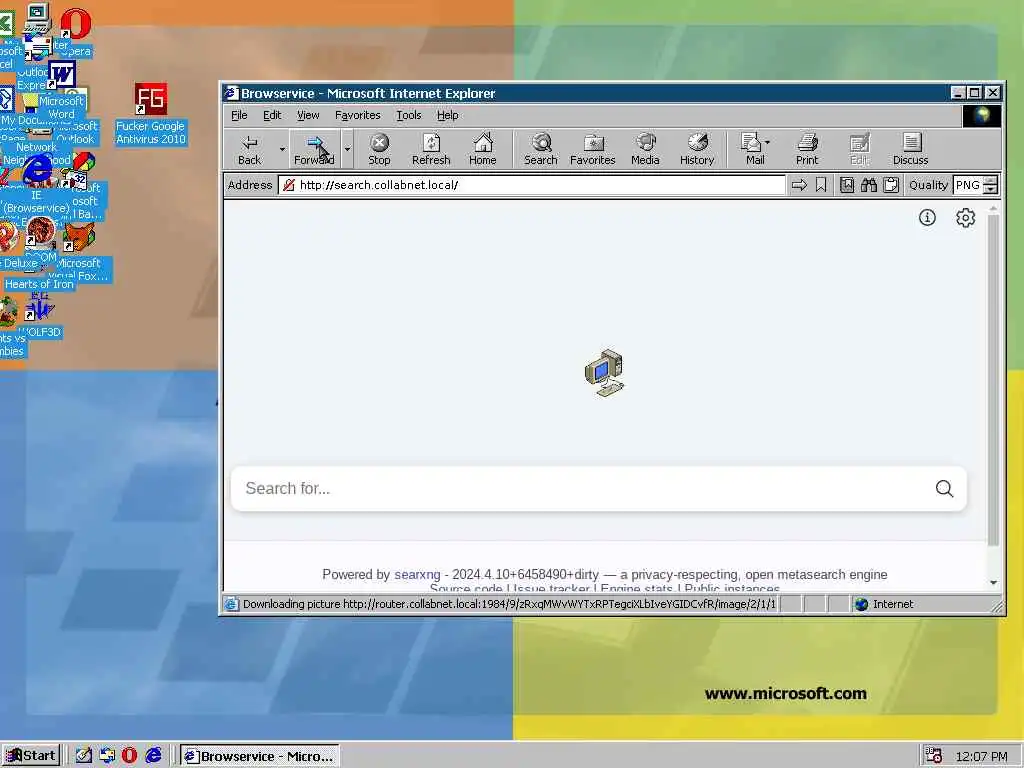
Task: Click the page vertical scrollbar thumb
Action: pos(993,380)
